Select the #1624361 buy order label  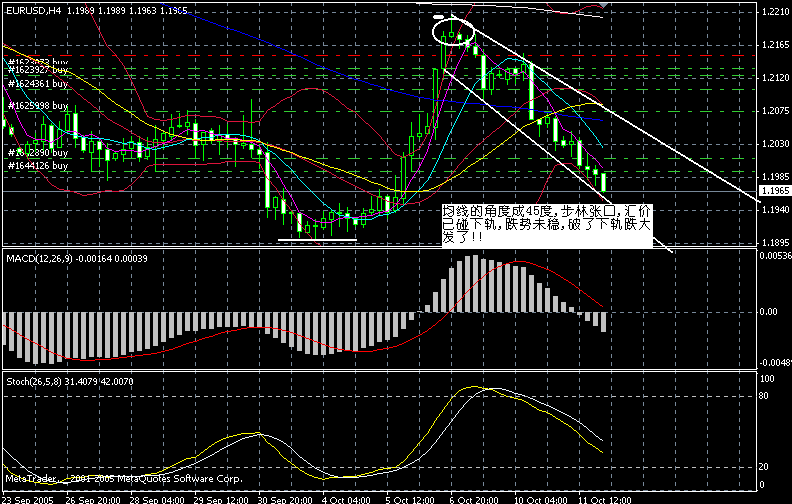(x=38, y=83)
